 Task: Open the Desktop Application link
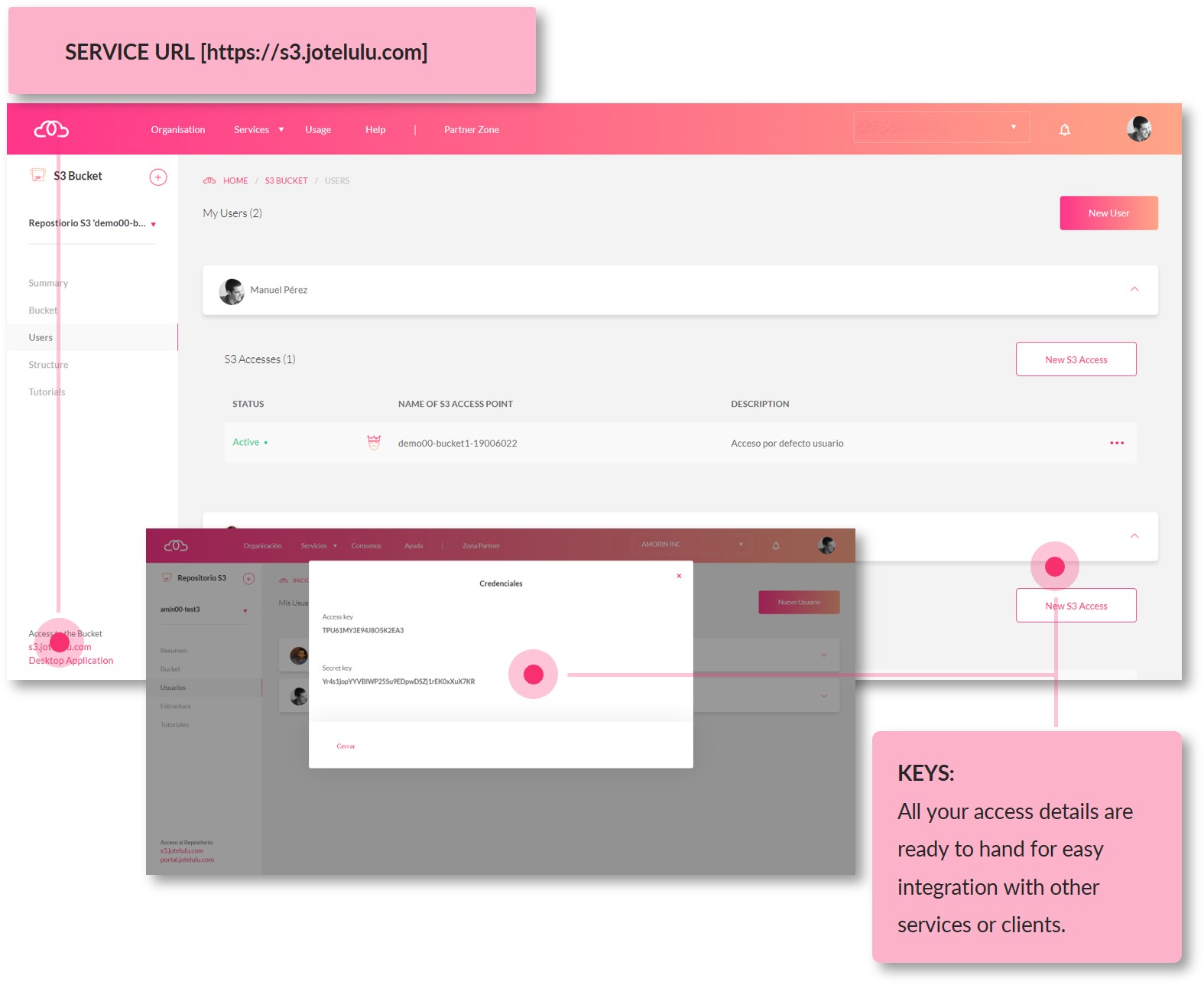[x=71, y=661]
